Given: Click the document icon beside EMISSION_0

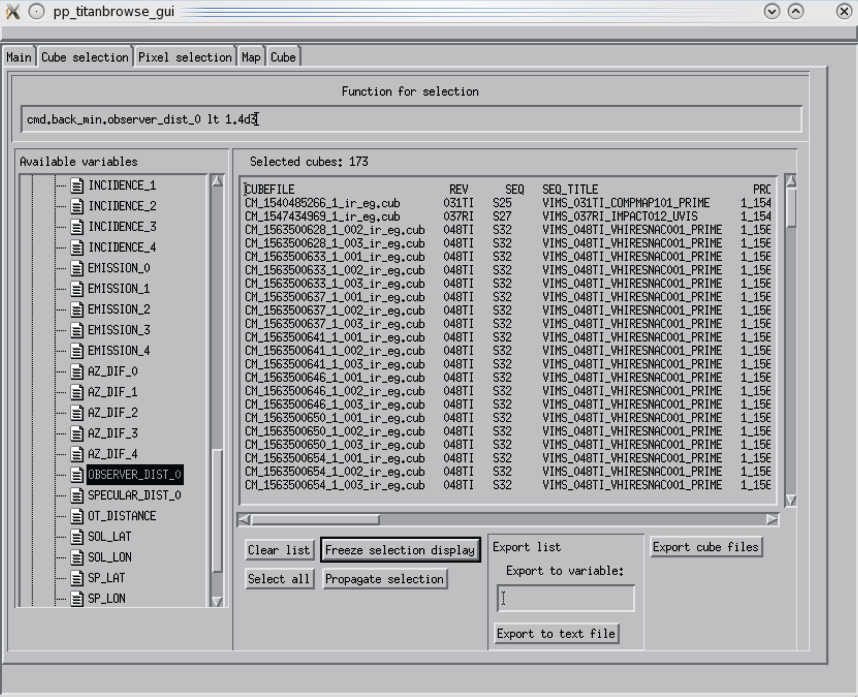Looking at the screenshot, I should [x=78, y=268].
